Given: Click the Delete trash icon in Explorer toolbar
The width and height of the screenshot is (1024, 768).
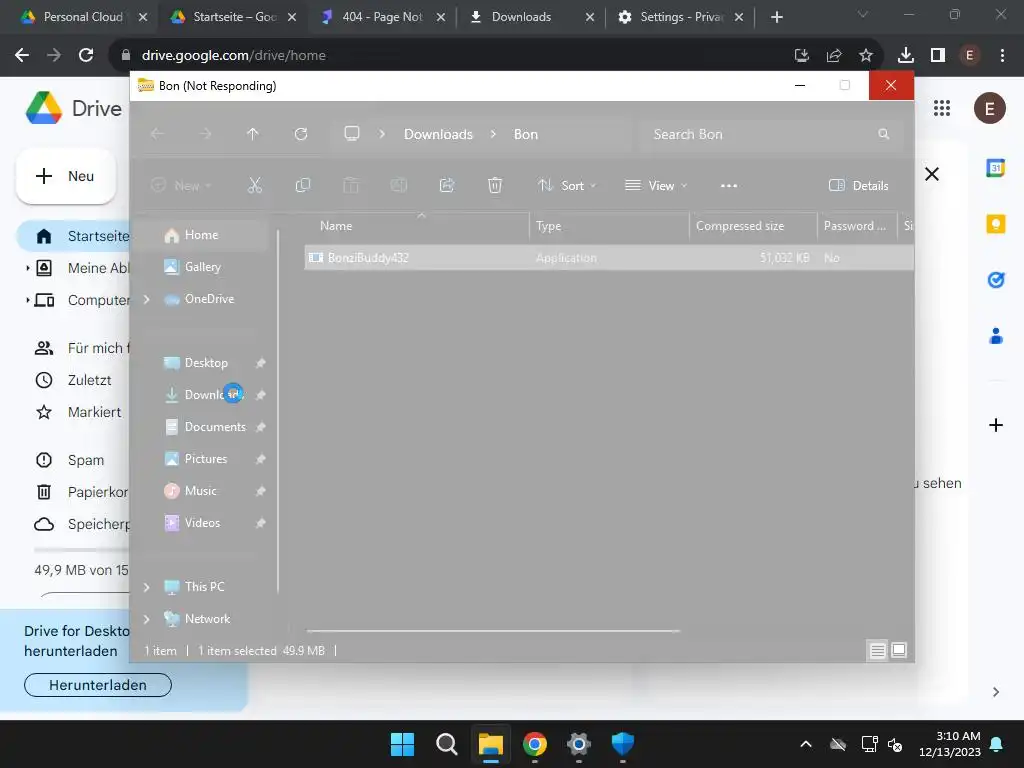Looking at the screenshot, I should [x=495, y=185].
